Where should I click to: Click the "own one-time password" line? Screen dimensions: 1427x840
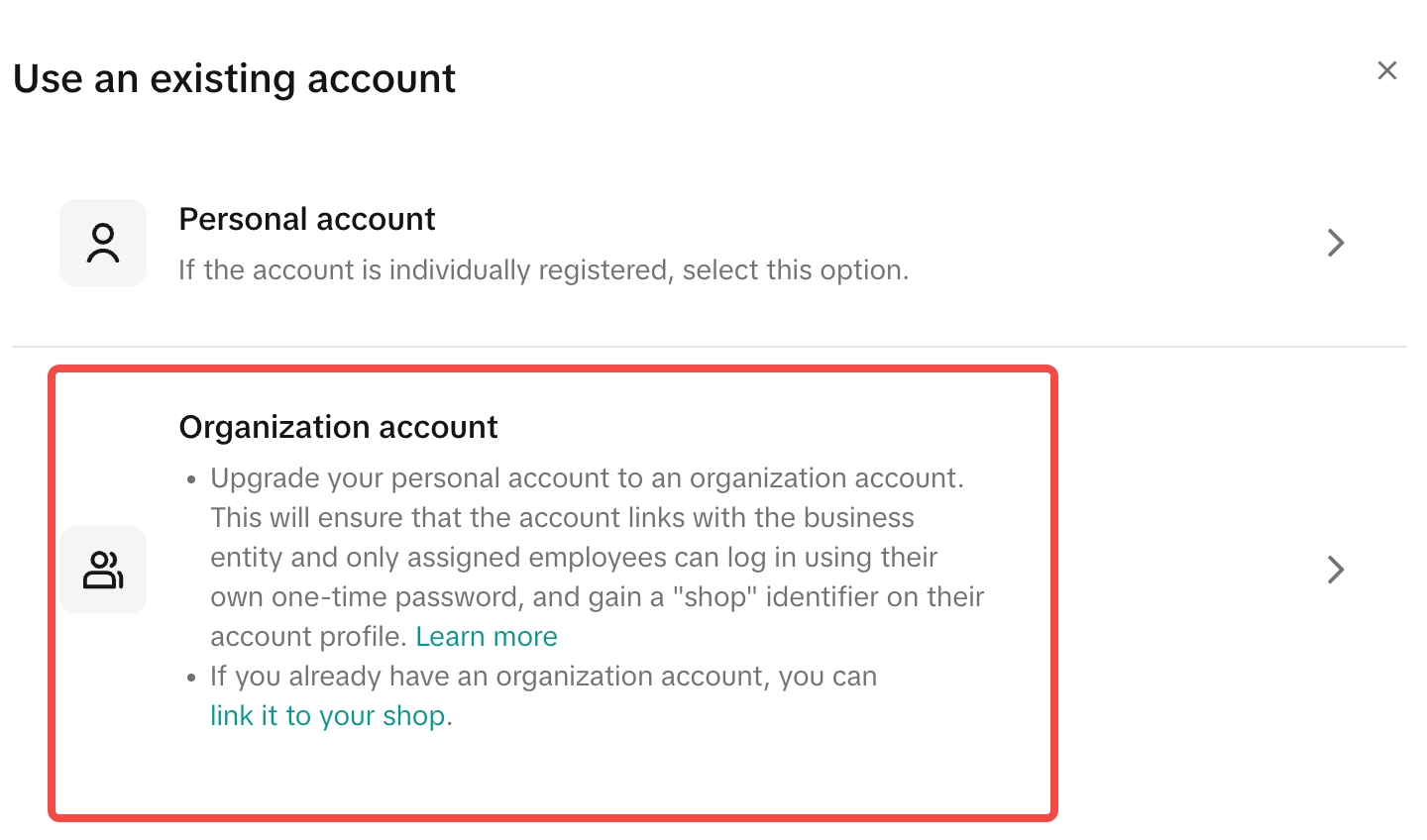[x=597, y=597]
